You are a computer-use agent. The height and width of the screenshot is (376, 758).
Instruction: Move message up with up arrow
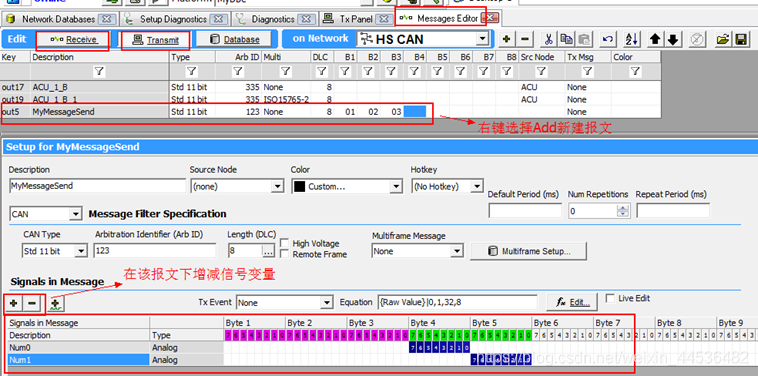(x=655, y=40)
